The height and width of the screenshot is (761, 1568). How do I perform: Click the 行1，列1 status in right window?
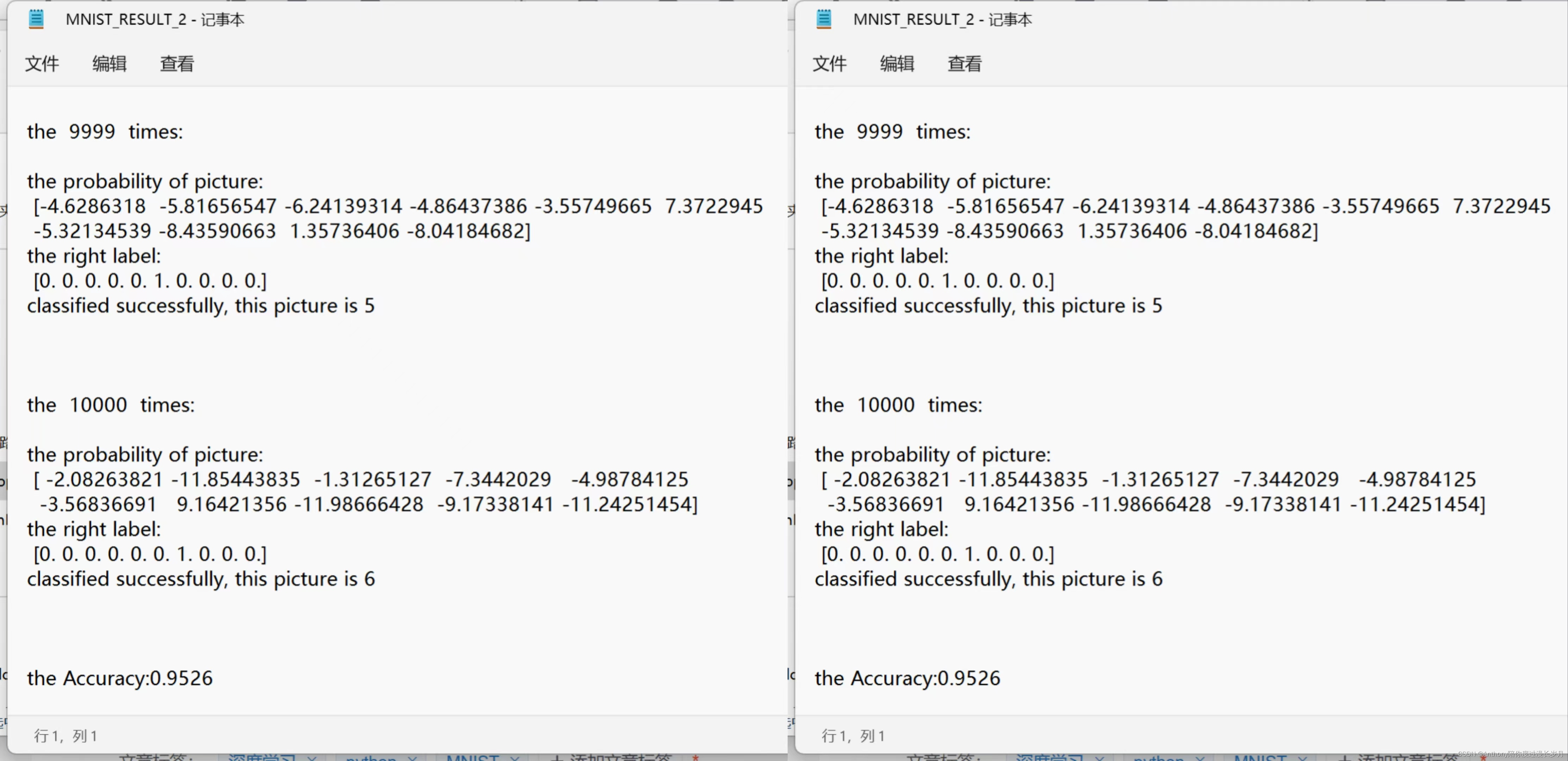pyautogui.click(x=853, y=735)
